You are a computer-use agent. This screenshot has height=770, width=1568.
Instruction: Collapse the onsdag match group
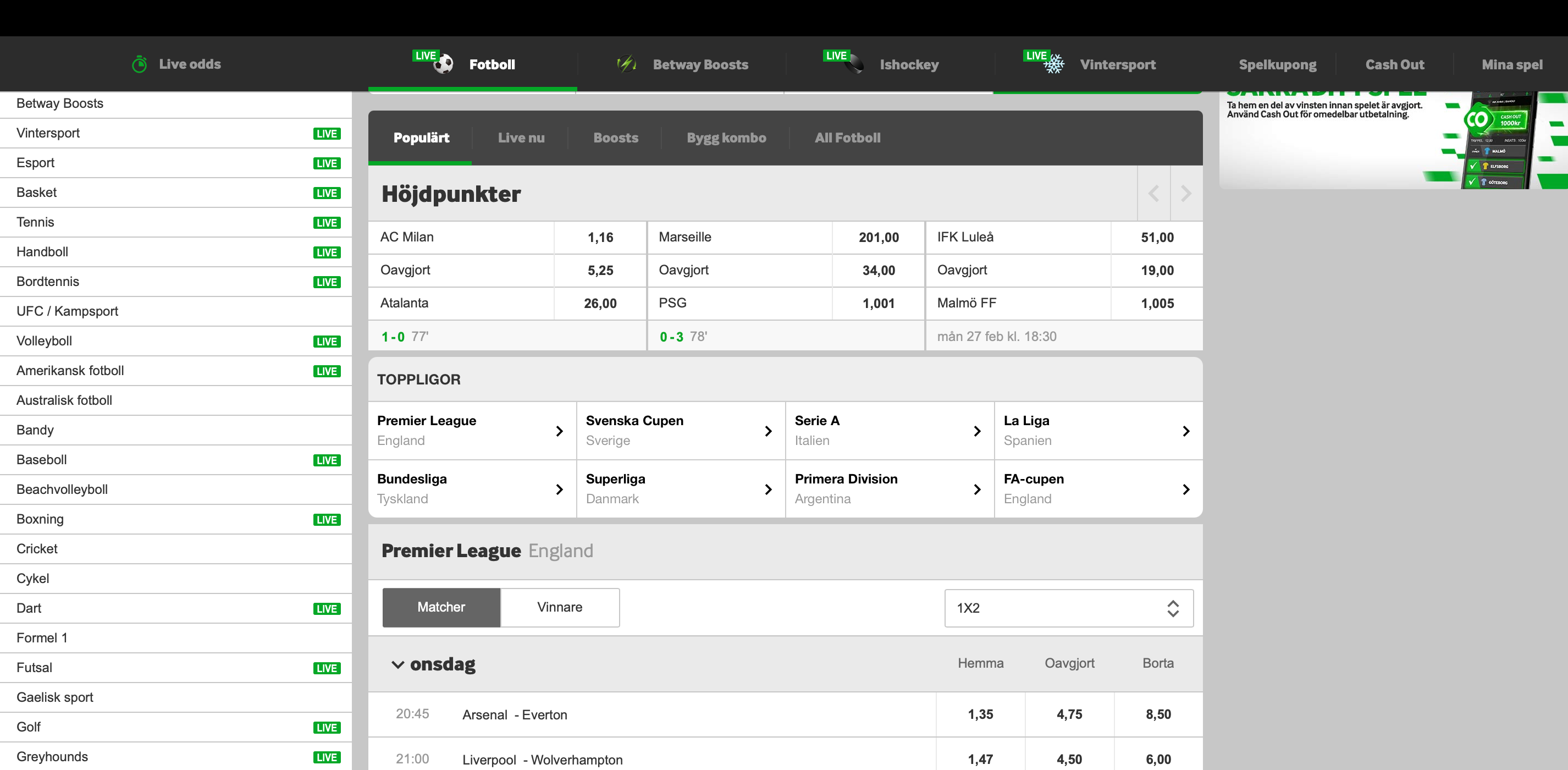[x=397, y=664]
